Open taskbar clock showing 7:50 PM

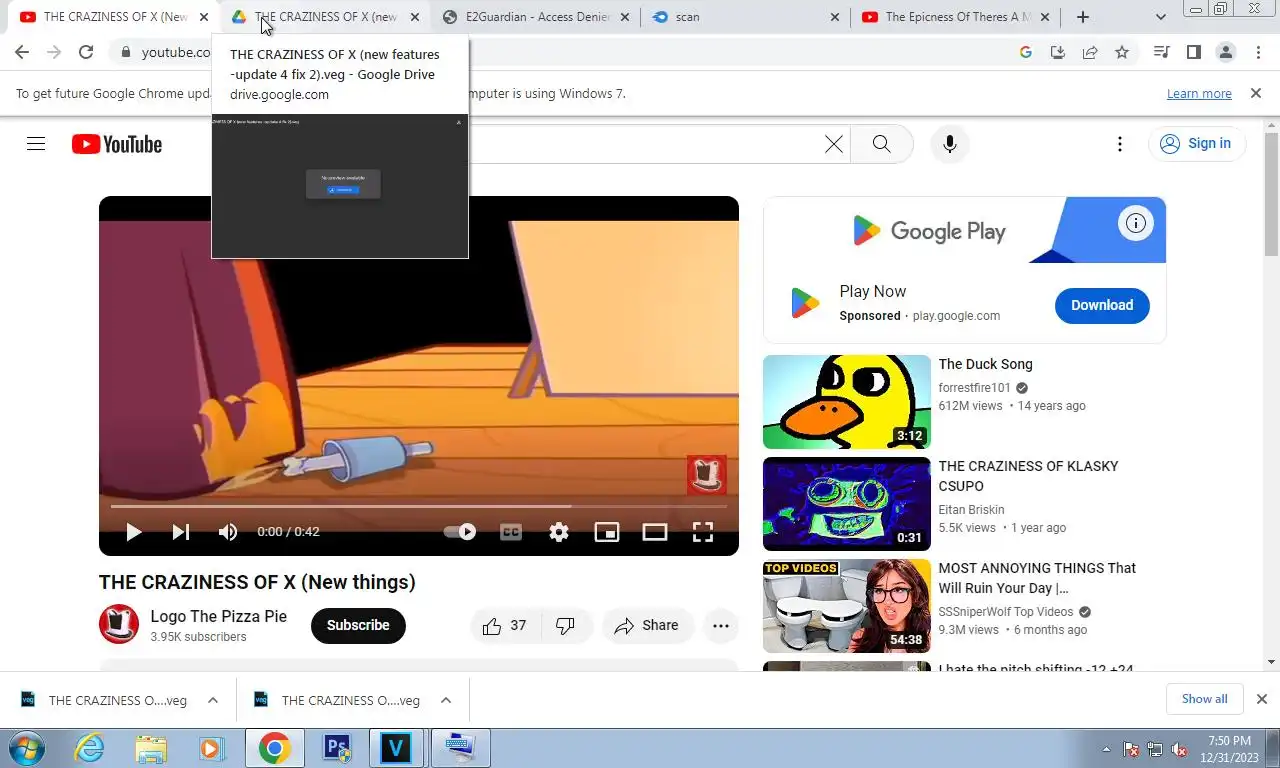[1229, 748]
